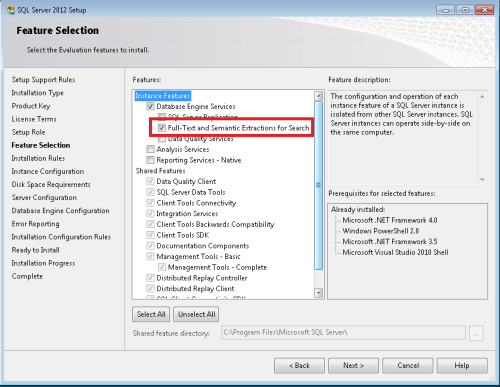Select Error Reporting step
This screenshot has height=387, width=500.
tap(35, 224)
